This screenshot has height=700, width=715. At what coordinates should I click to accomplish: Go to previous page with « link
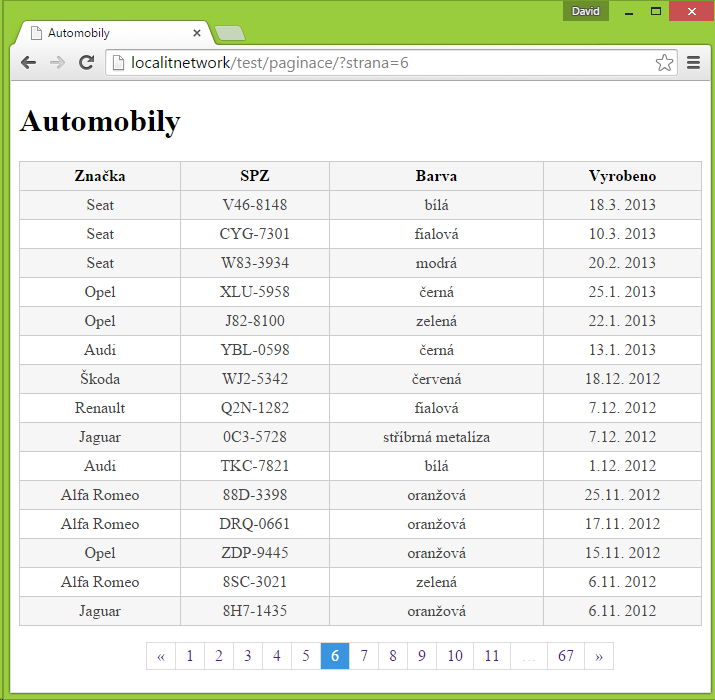coord(161,656)
